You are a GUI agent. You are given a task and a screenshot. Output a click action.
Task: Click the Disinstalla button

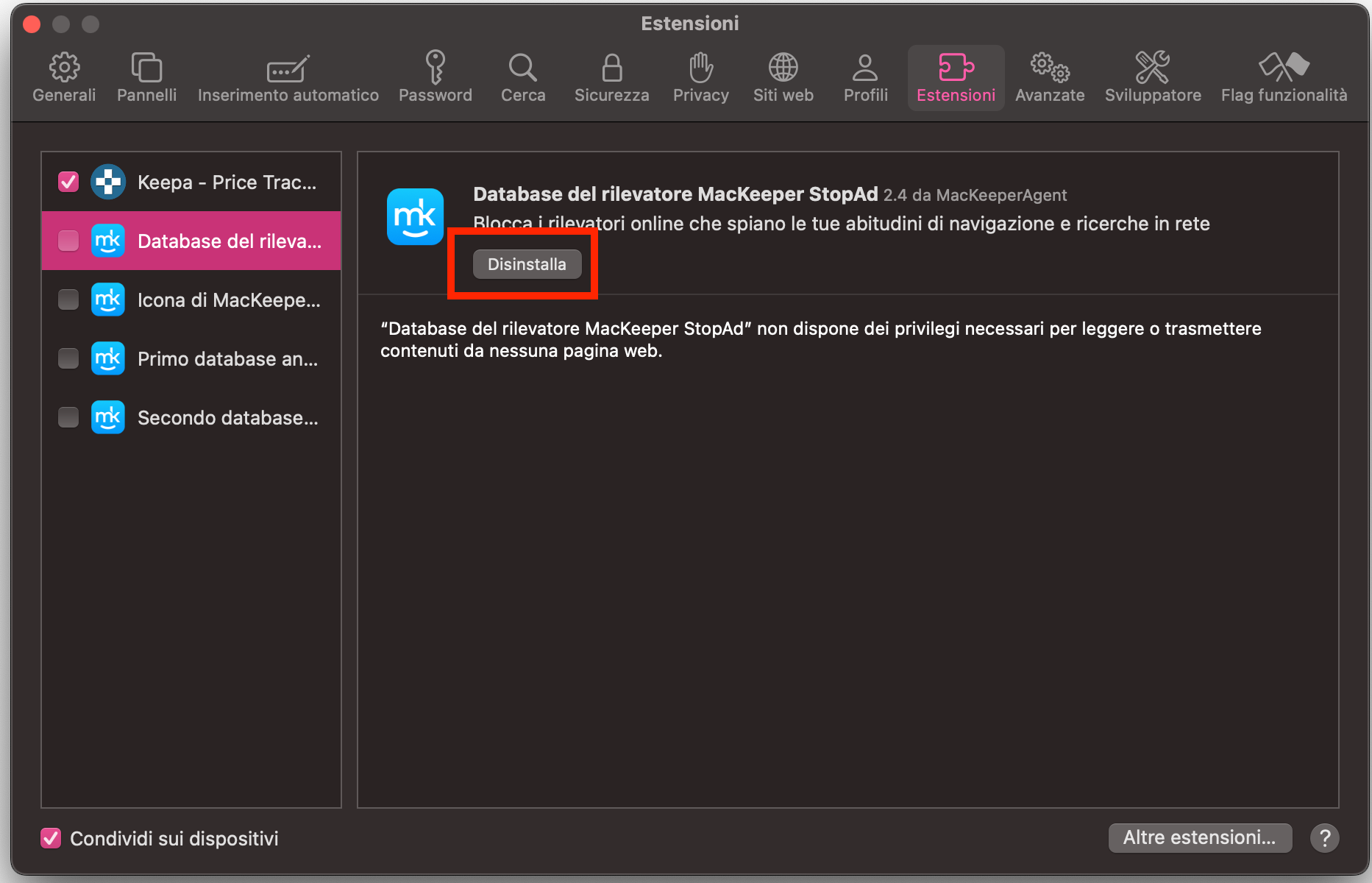pos(525,264)
